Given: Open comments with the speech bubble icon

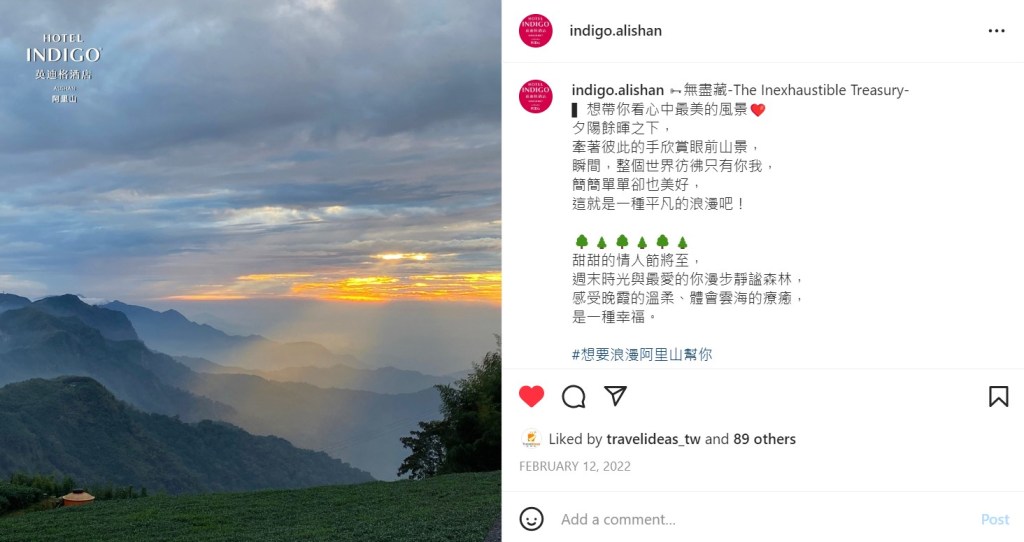Looking at the screenshot, I should 573,396.
